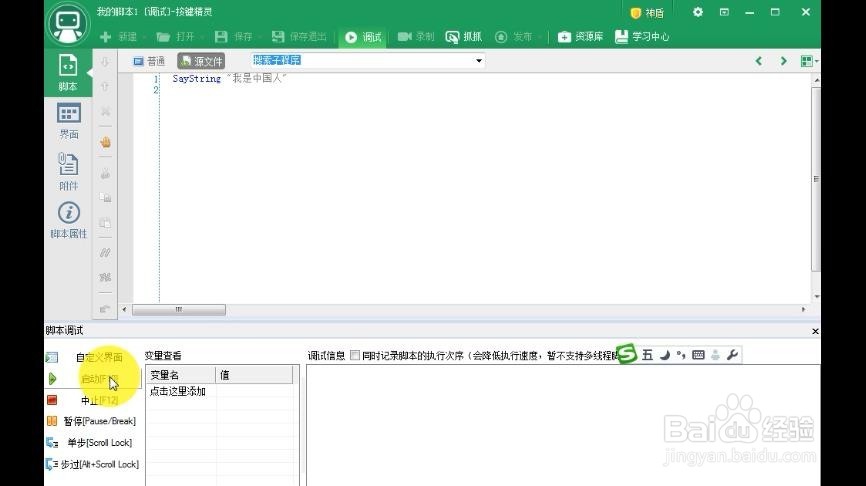The width and height of the screenshot is (866, 486).
Task: Click the 保存 (Save) toolbar button
Action: [233, 37]
